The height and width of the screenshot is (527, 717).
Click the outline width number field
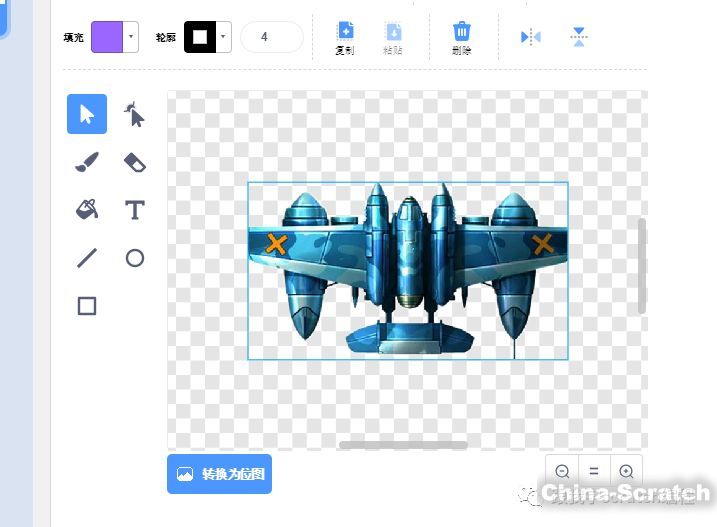coord(271,37)
